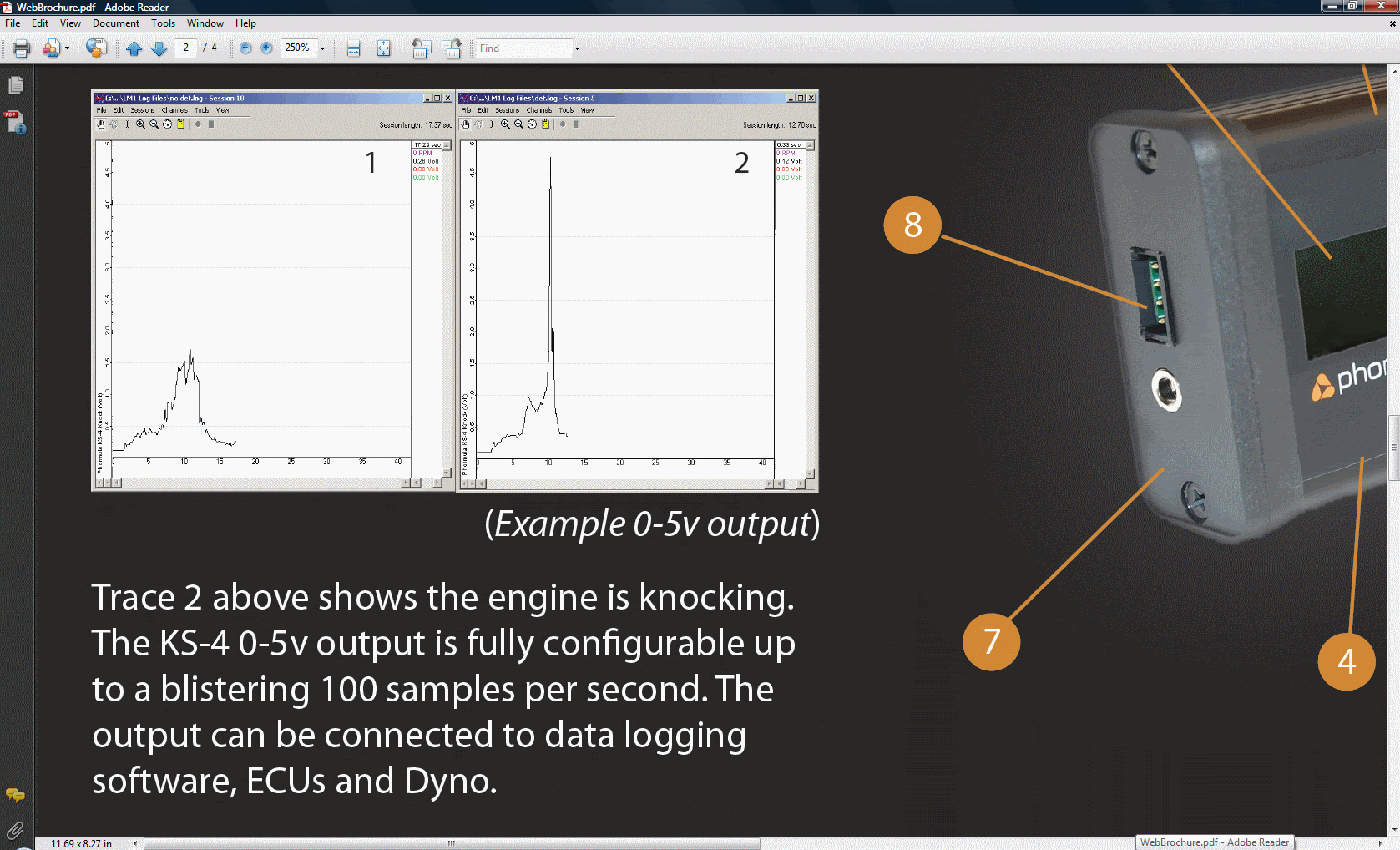Click the page number field showing 2
1400x850 pixels.
(185, 48)
